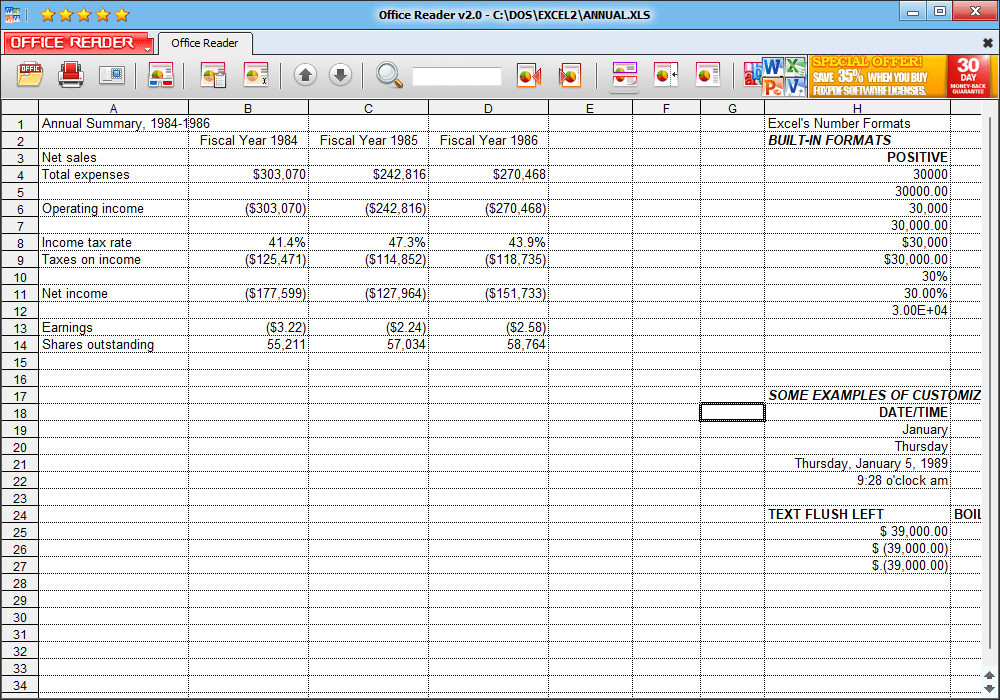Go to next page with down arrow icon

[x=340, y=75]
